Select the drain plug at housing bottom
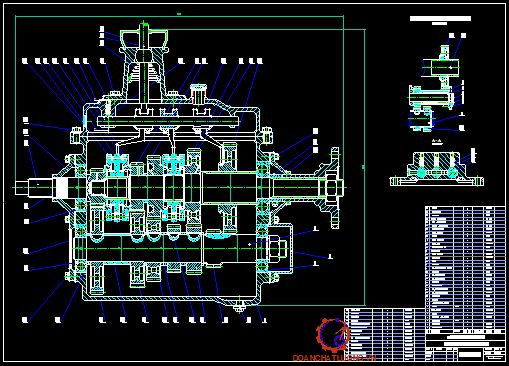The height and width of the screenshot is (366, 509). click(239, 307)
